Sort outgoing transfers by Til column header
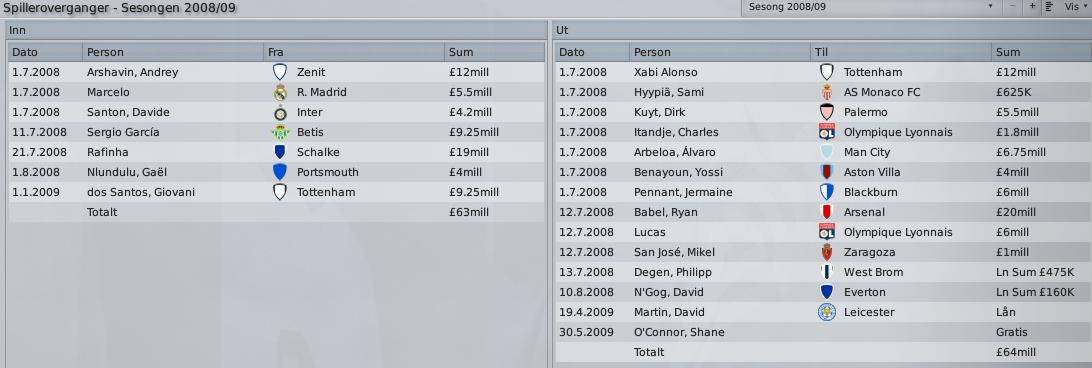1092x368 pixels. [x=901, y=52]
